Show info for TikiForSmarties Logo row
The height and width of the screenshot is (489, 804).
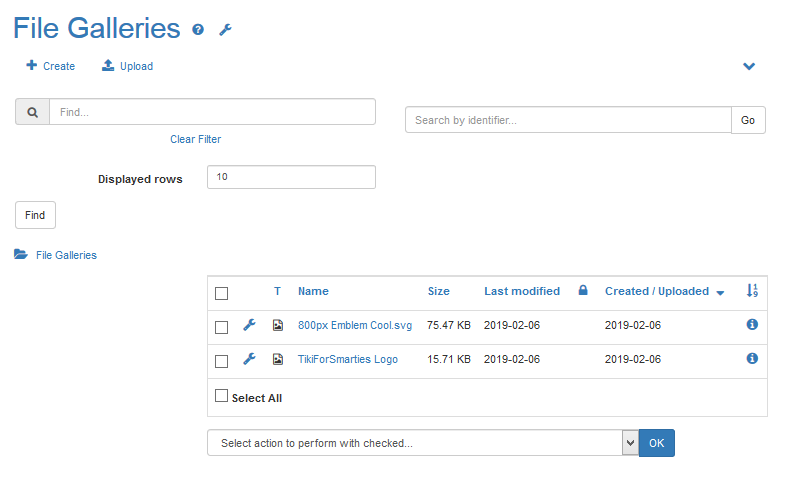(x=752, y=358)
